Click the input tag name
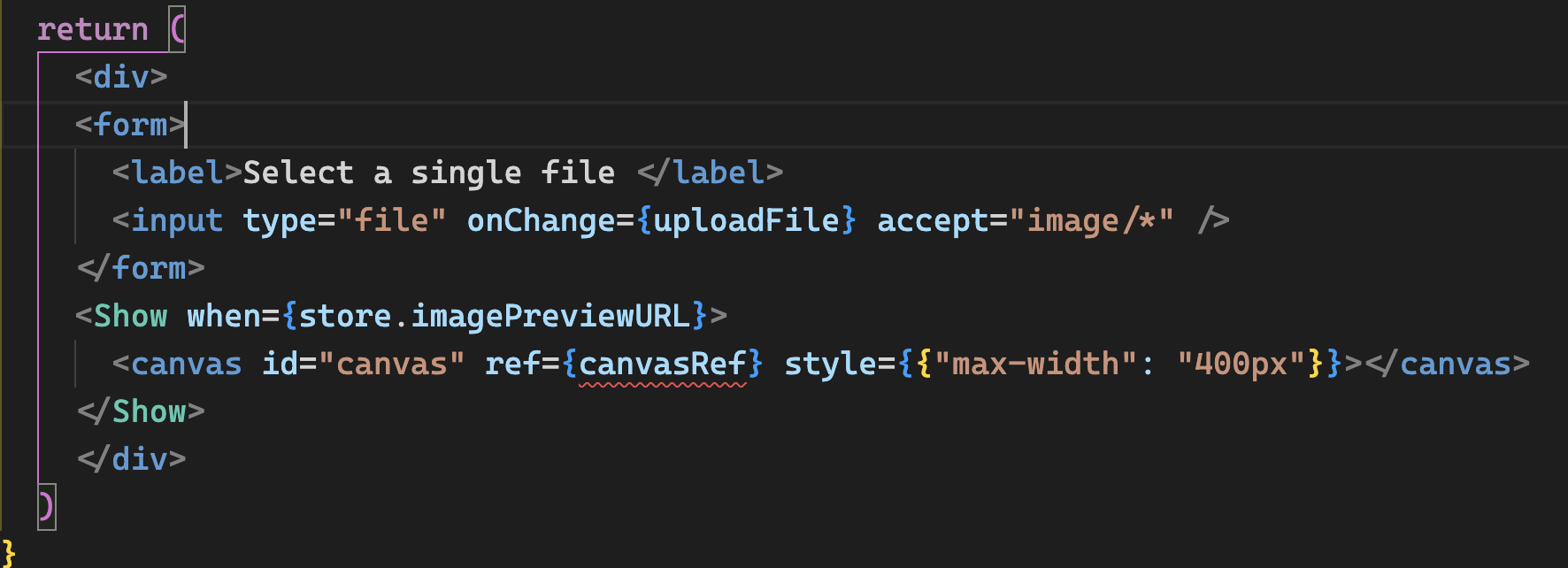This screenshot has width=1568, height=568. (177, 220)
